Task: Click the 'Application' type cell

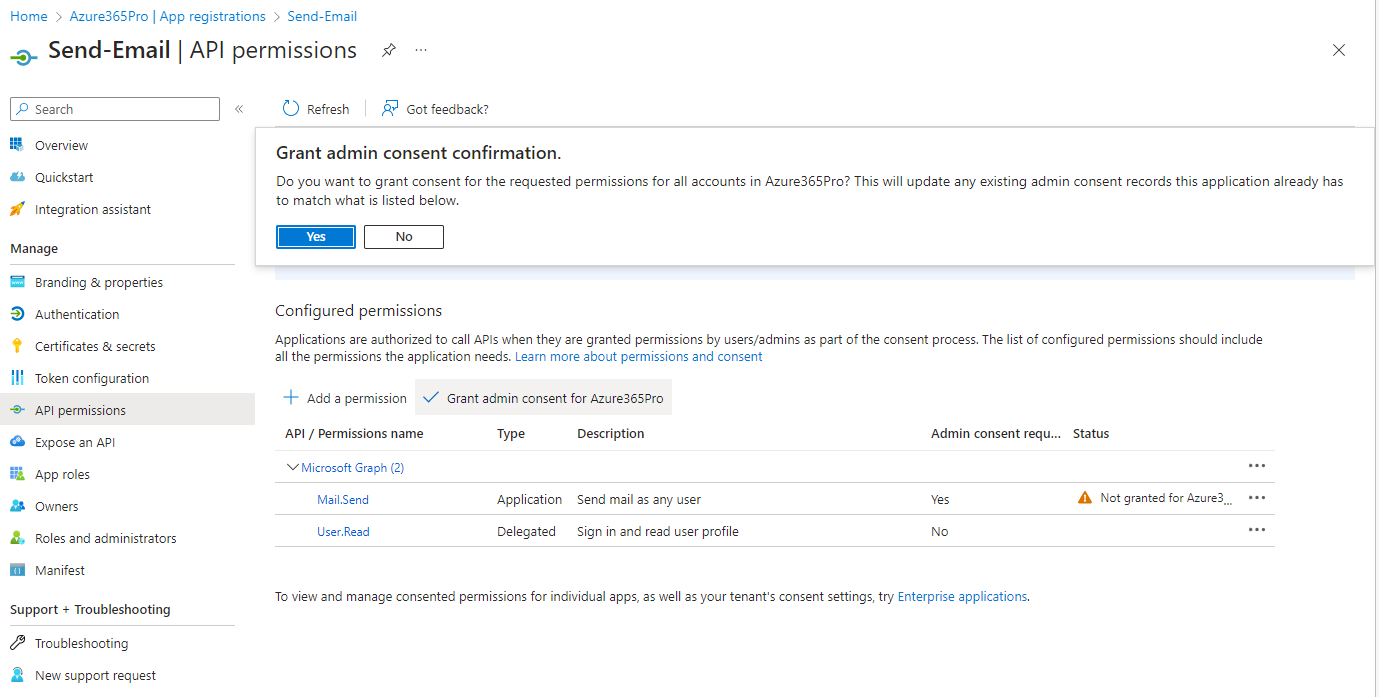Action: pos(530,499)
